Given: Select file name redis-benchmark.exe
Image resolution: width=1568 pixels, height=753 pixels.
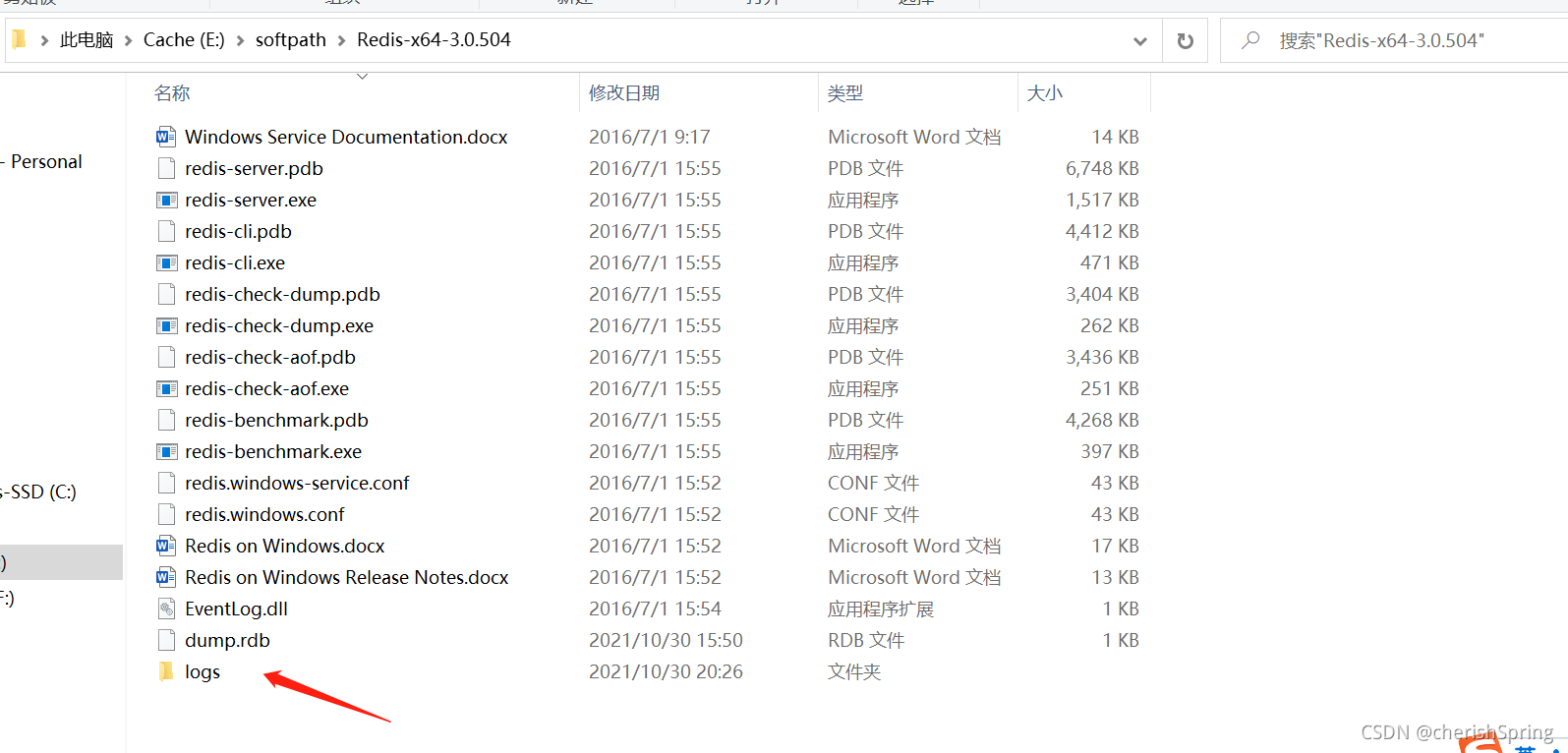Looking at the screenshot, I should pyautogui.click(x=273, y=451).
